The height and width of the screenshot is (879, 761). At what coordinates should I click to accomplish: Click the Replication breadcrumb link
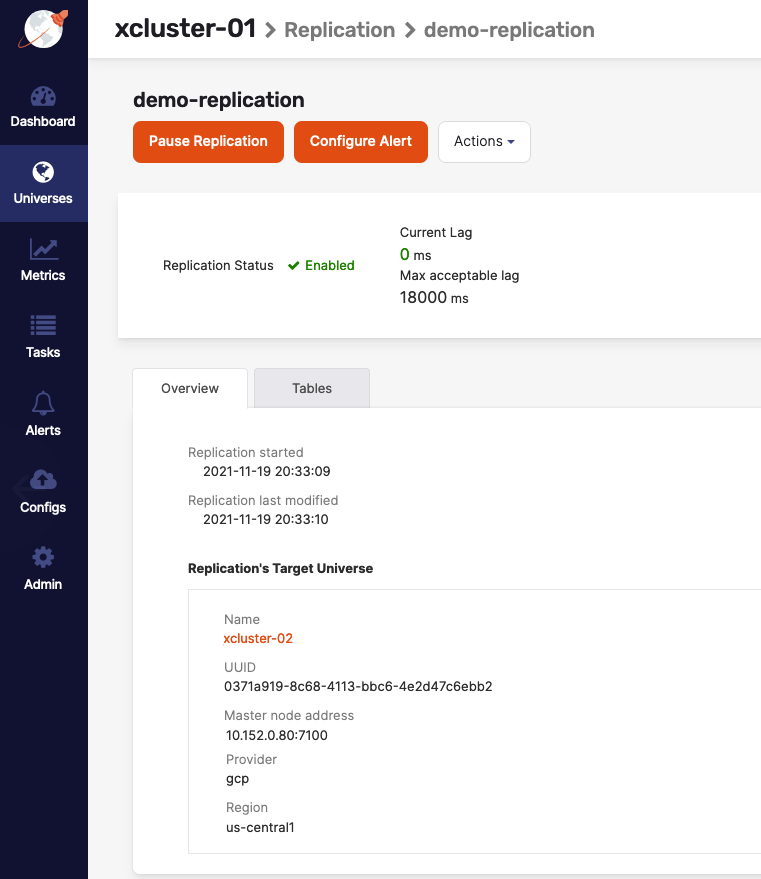339,30
